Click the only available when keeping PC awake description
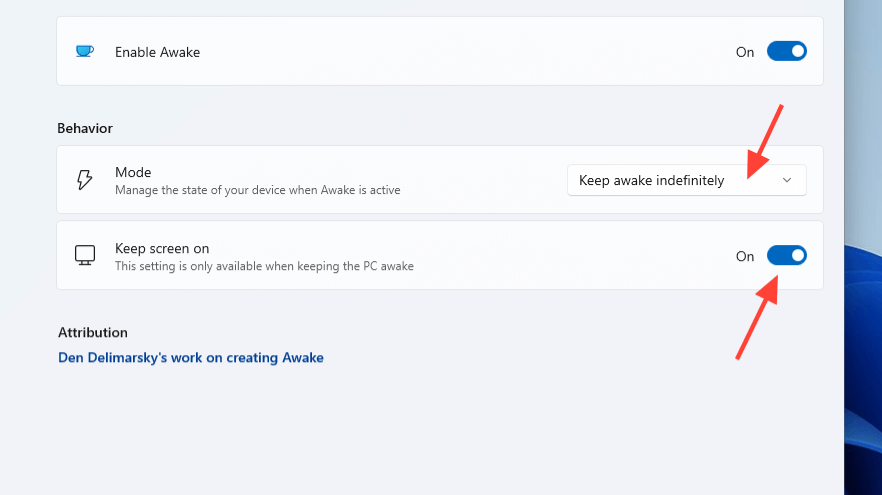 264,266
